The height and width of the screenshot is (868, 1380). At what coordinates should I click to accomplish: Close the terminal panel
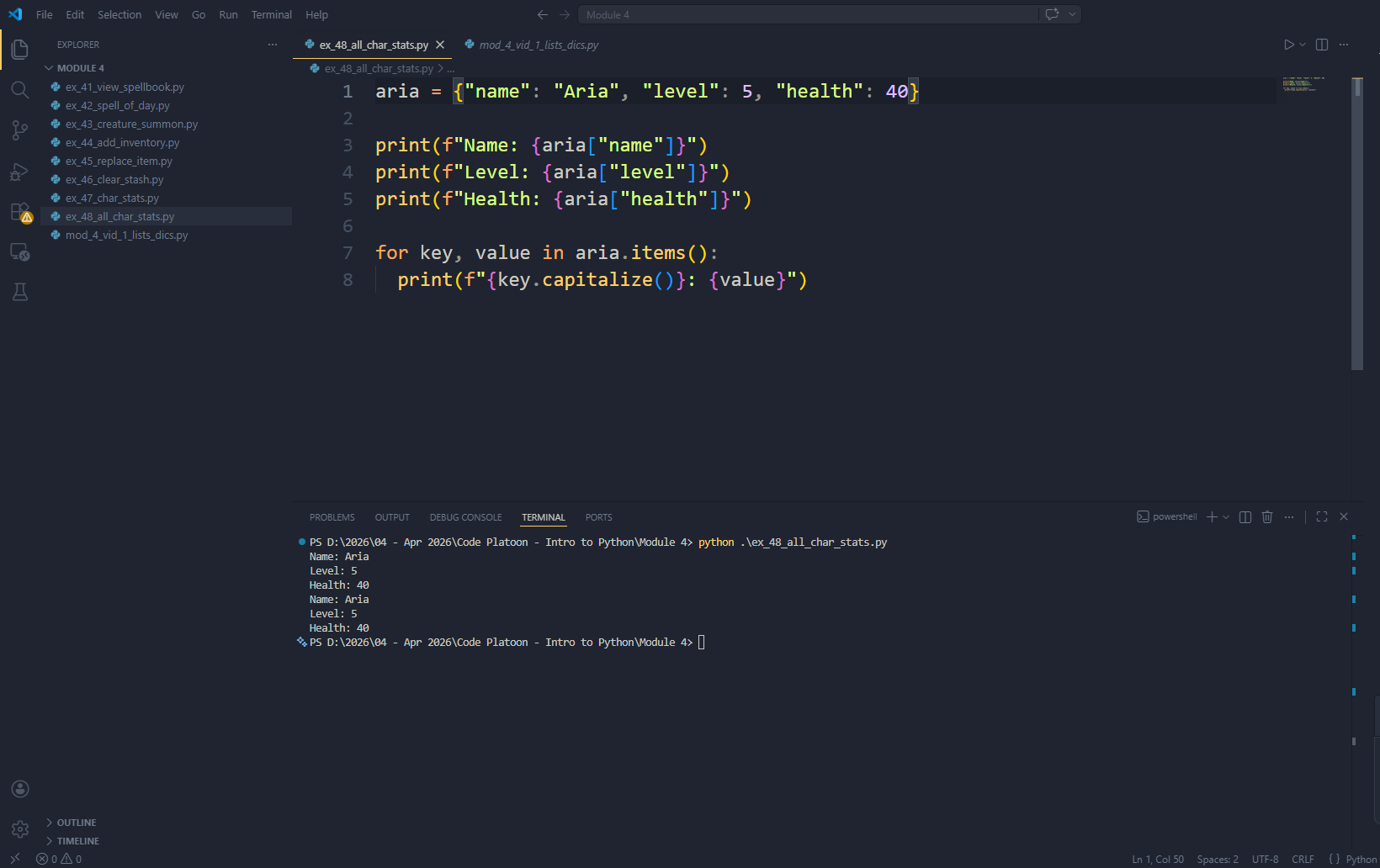pos(1344,517)
